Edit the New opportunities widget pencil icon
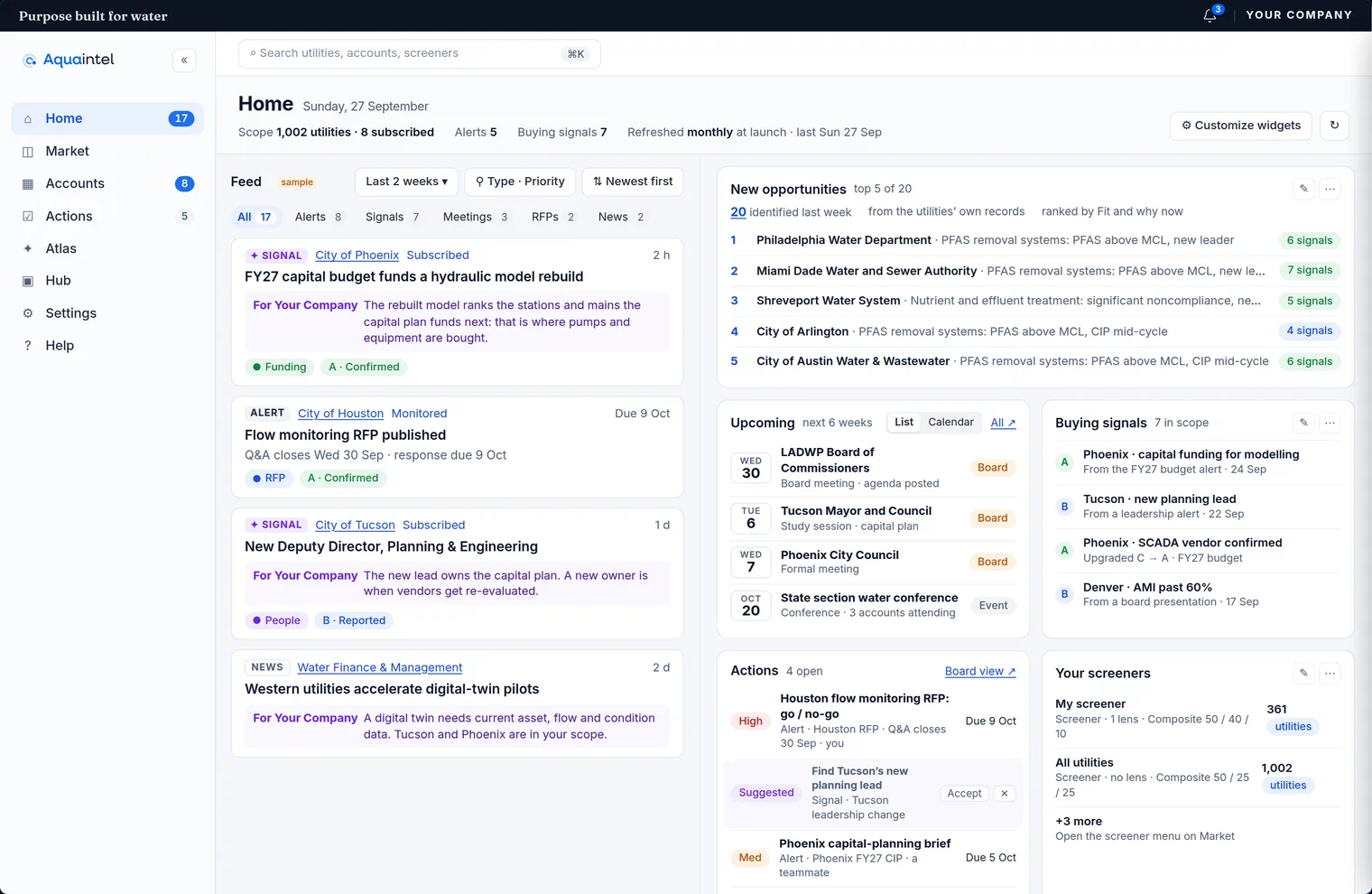This screenshot has width=1372, height=894. click(1303, 189)
